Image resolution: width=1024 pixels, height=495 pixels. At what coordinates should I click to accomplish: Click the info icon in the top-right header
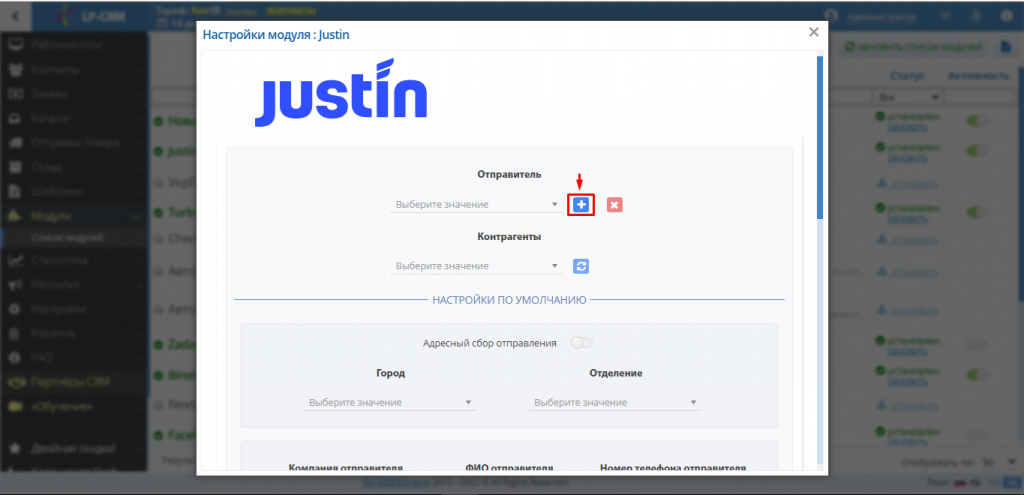(1006, 16)
